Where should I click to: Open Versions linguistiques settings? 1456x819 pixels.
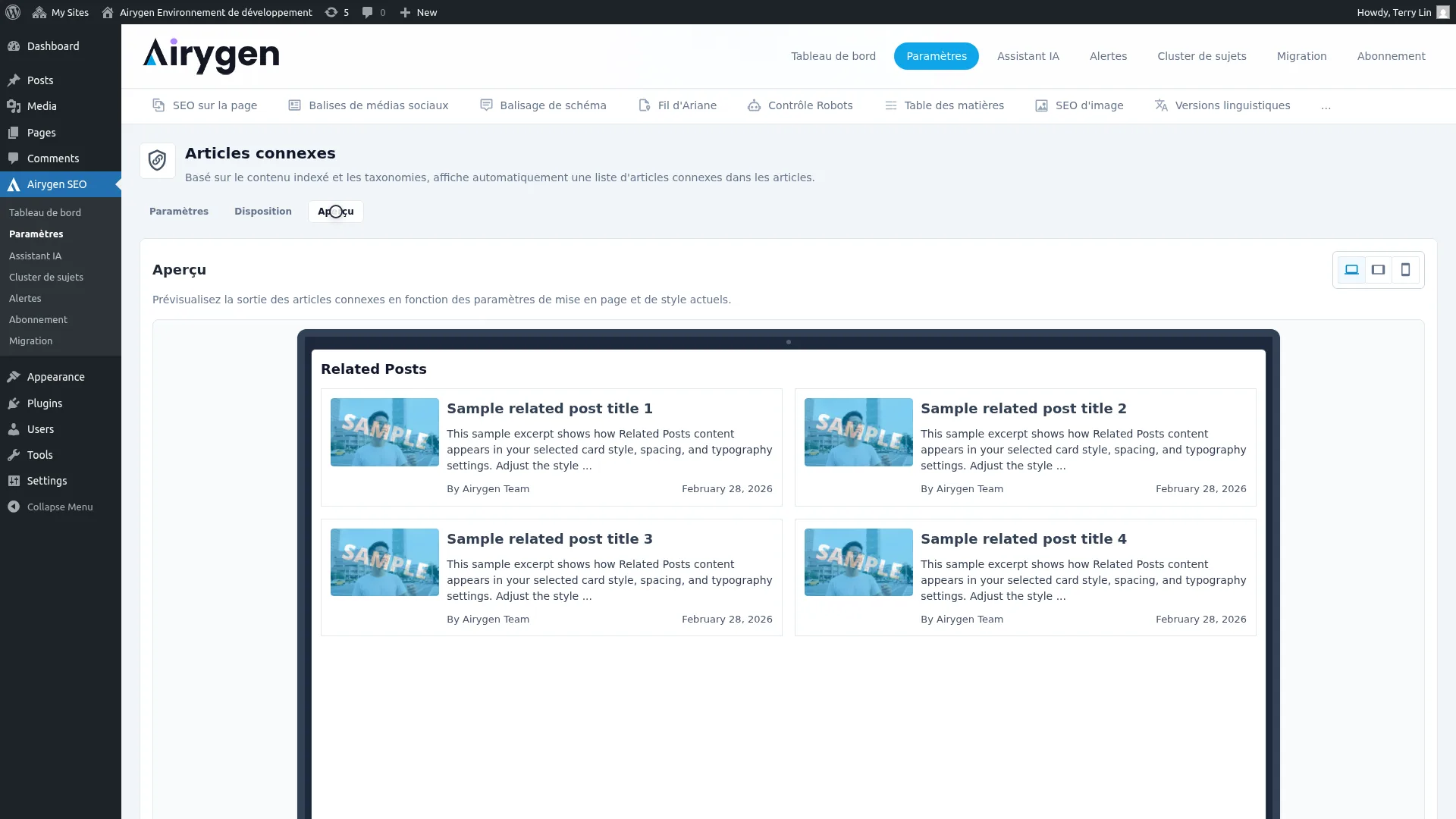(x=1222, y=105)
